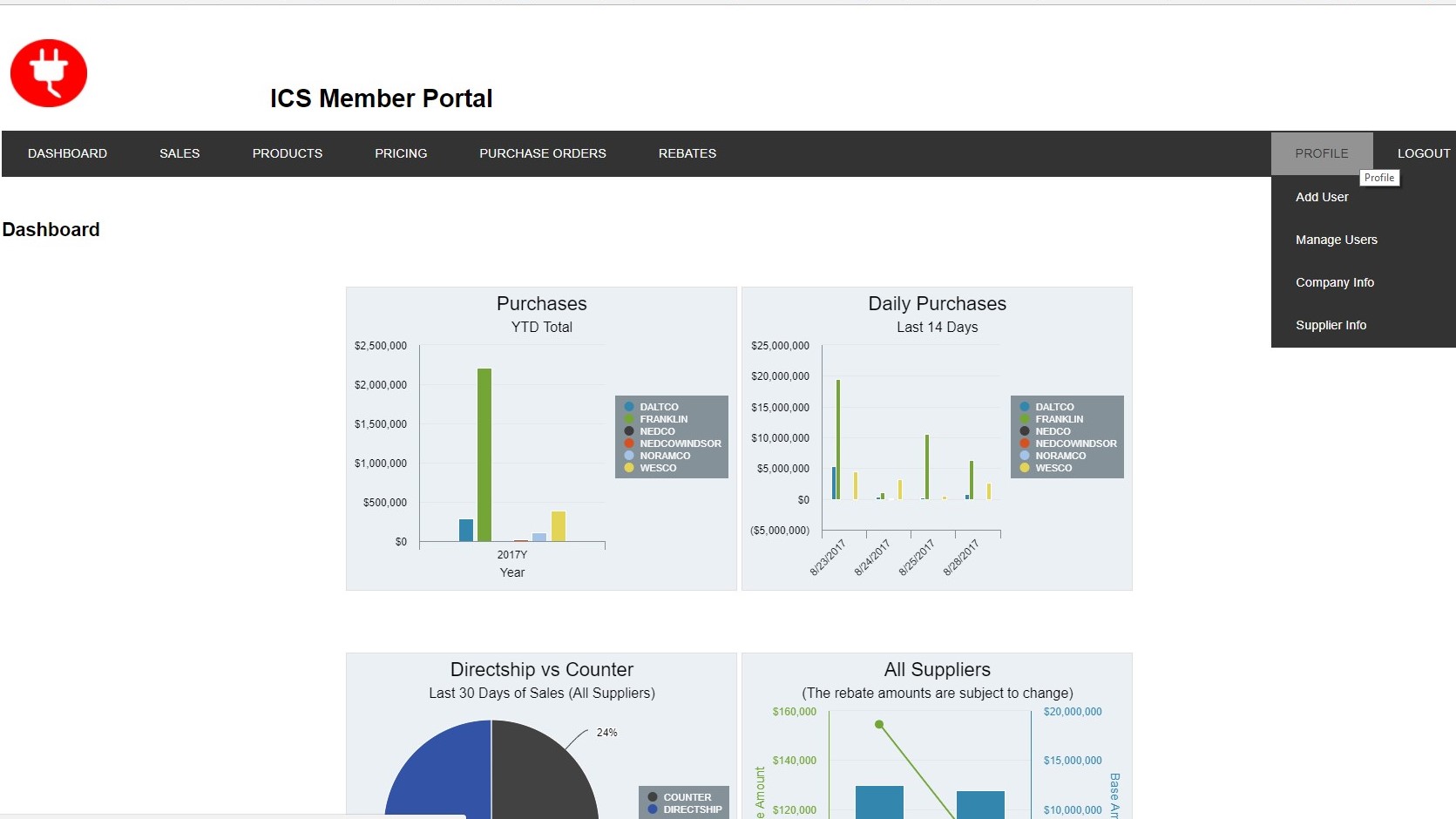Open Supplier Info from Profile dropdown
This screenshot has height=819, width=1456.
point(1331,325)
